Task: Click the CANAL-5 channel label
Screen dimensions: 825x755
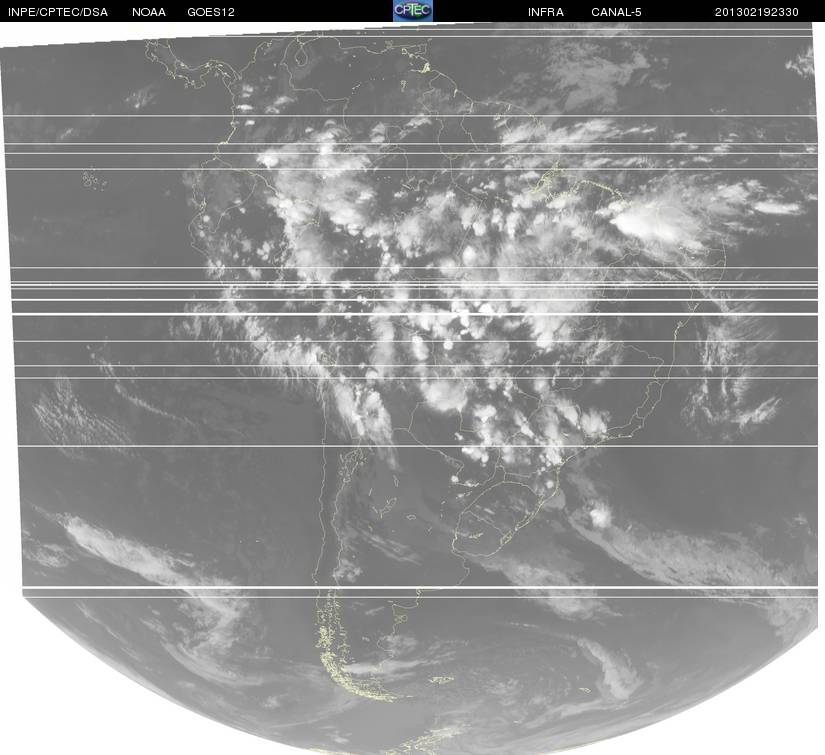Action: [x=616, y=12]
